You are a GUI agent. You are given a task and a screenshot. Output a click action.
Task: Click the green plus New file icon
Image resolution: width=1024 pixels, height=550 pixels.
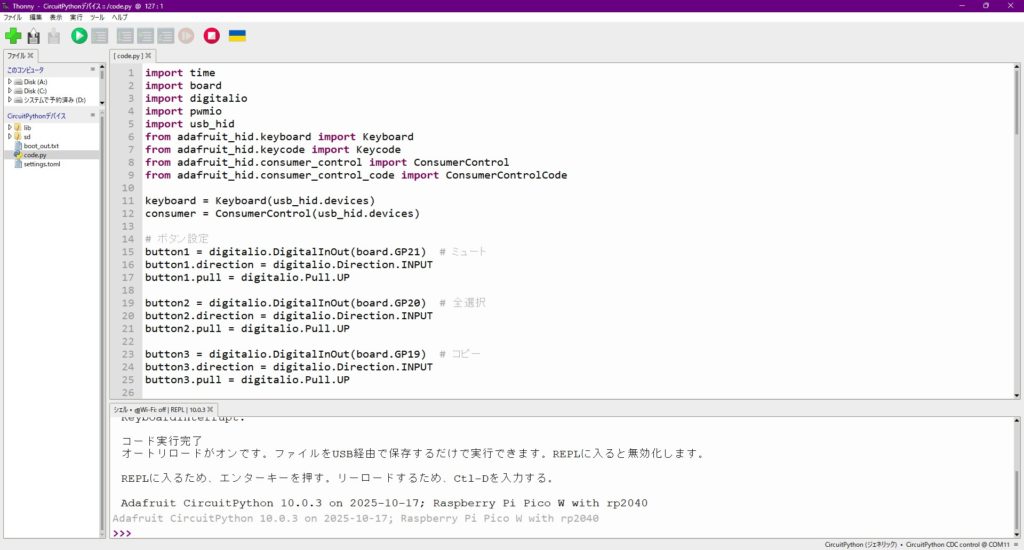(x=13, y=36)
